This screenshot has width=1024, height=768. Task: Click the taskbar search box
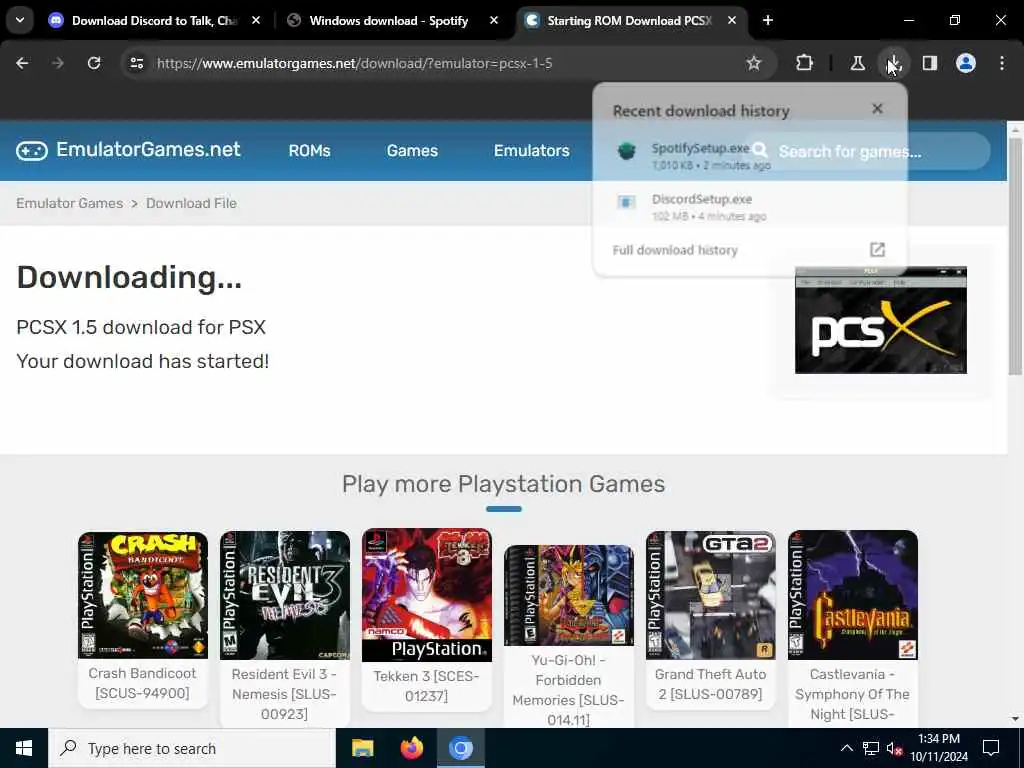pyautogui.click(x=192, y=748)
